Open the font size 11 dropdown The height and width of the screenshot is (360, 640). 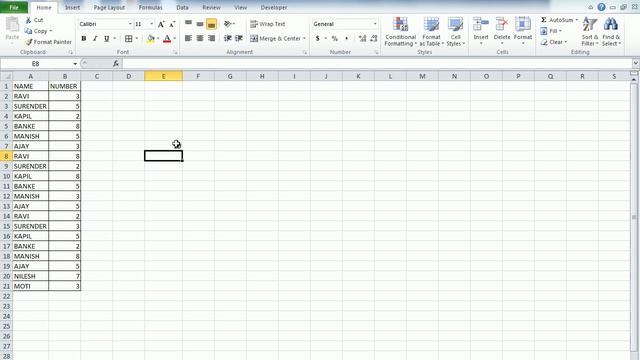[x=151, y=24]
